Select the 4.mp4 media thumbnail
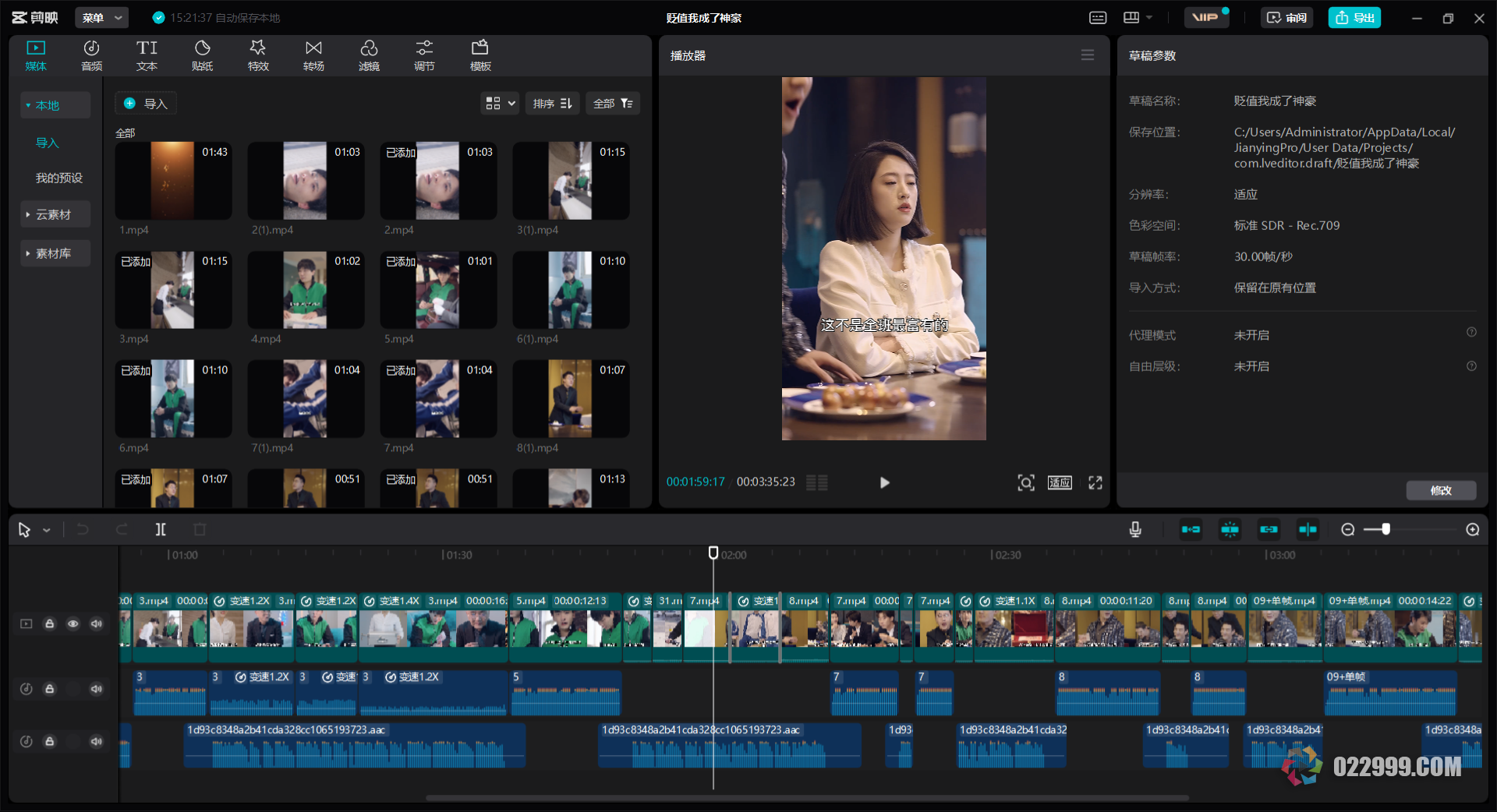Screen dimensions: 1497x812 [306, 290]
